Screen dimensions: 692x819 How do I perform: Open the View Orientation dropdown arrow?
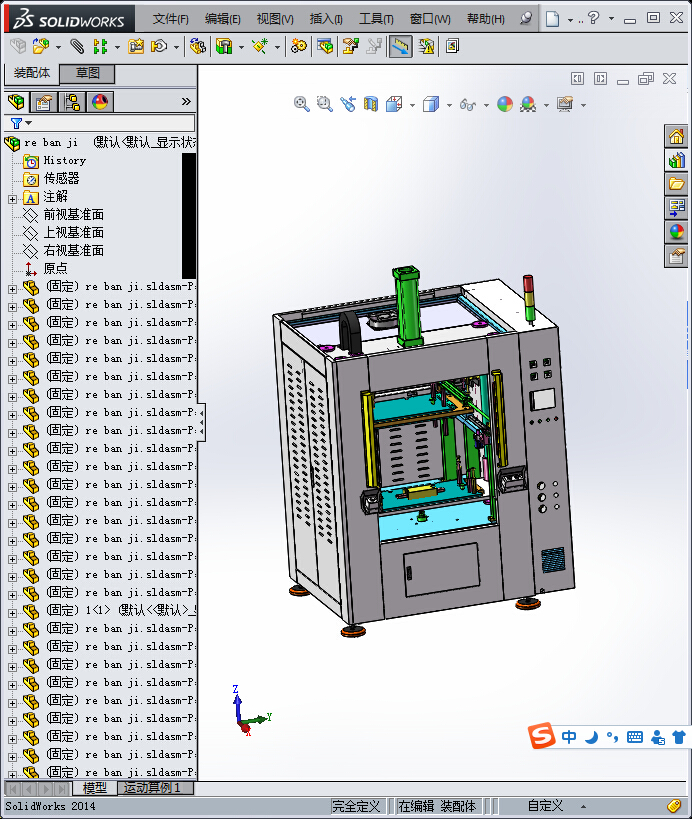(x=412, y=106)
